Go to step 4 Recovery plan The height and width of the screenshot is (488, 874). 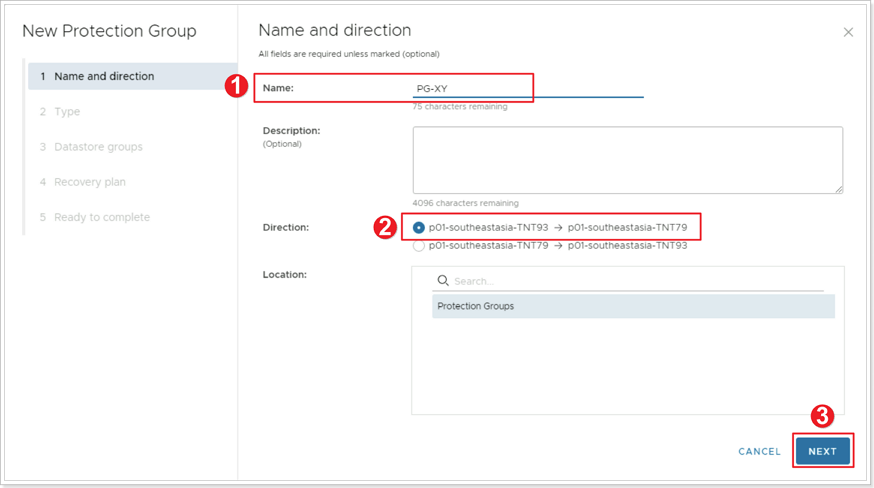pos(83,182)
